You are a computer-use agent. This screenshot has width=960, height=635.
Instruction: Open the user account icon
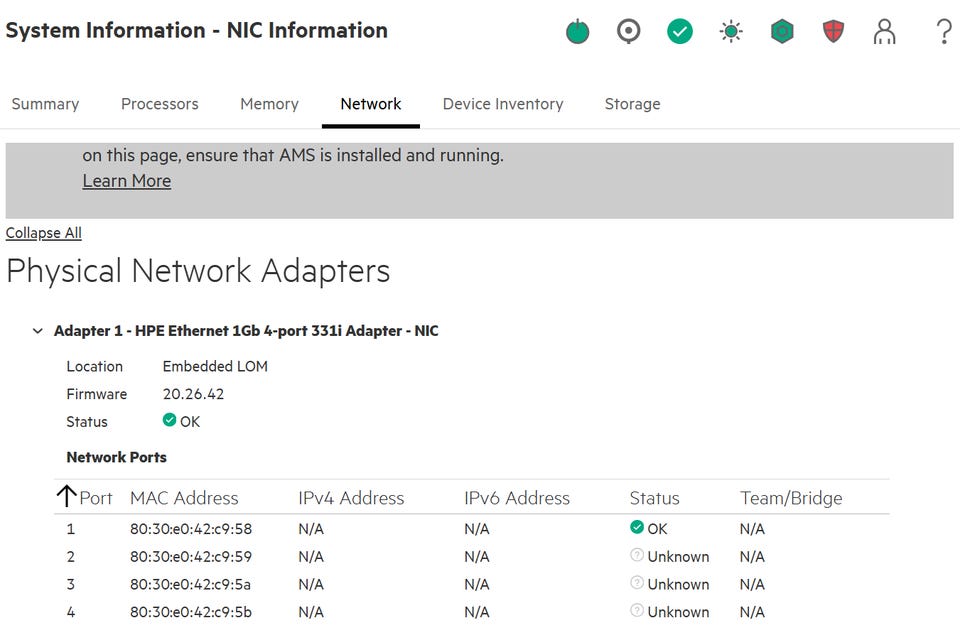pos(884,32)
